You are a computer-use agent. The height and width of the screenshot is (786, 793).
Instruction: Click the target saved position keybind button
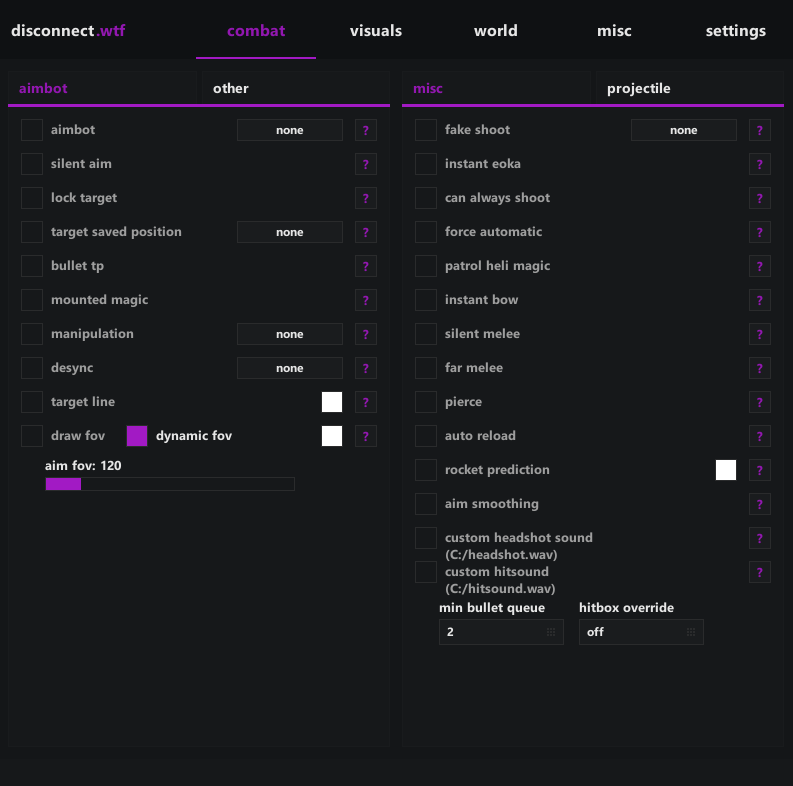[290, 232]
